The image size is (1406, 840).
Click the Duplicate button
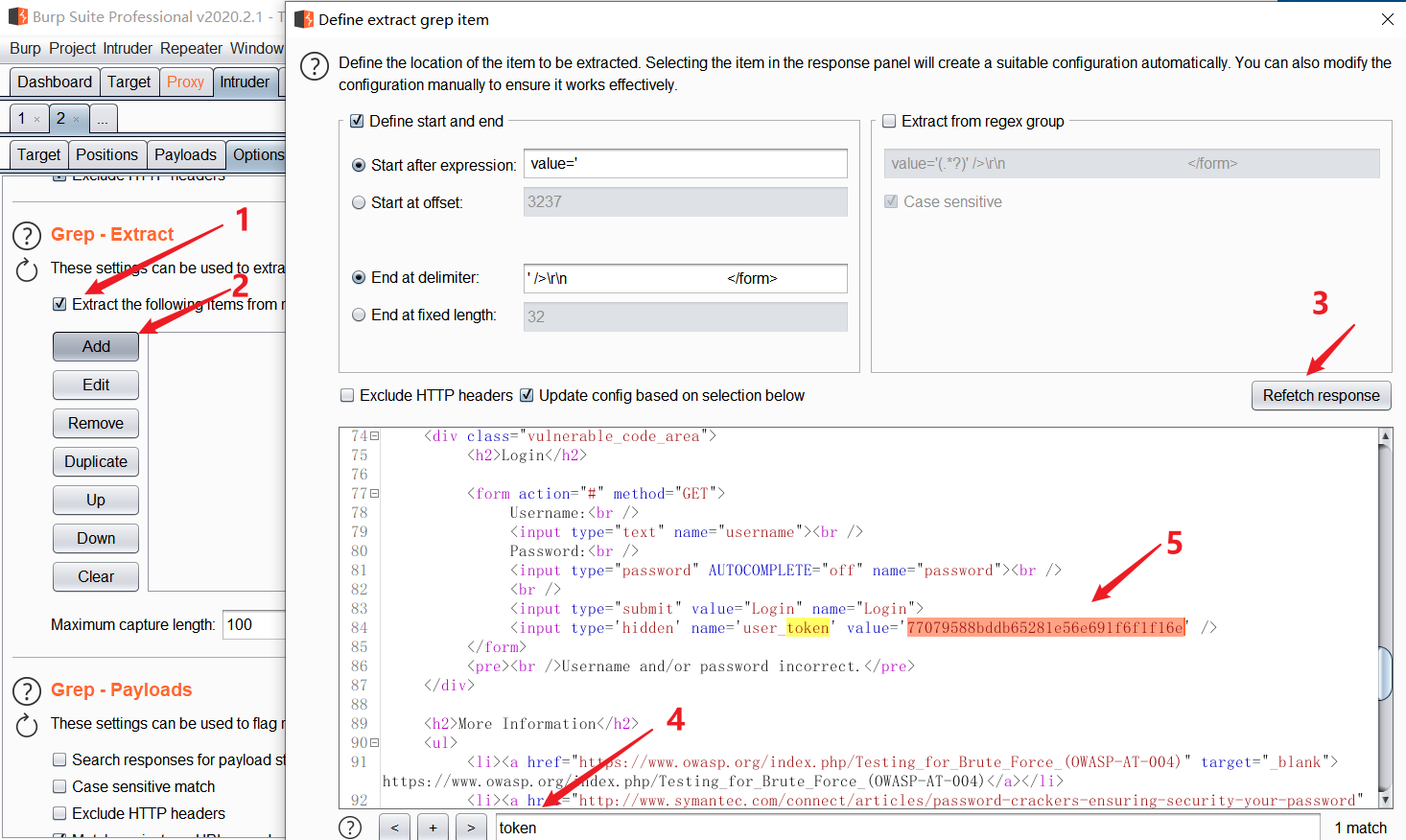click(96, 461)
